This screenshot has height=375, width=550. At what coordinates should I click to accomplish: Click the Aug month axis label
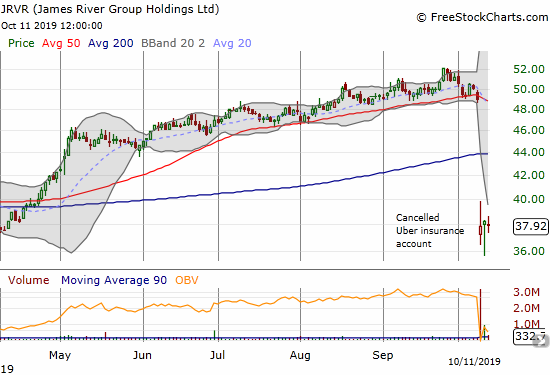300,355
